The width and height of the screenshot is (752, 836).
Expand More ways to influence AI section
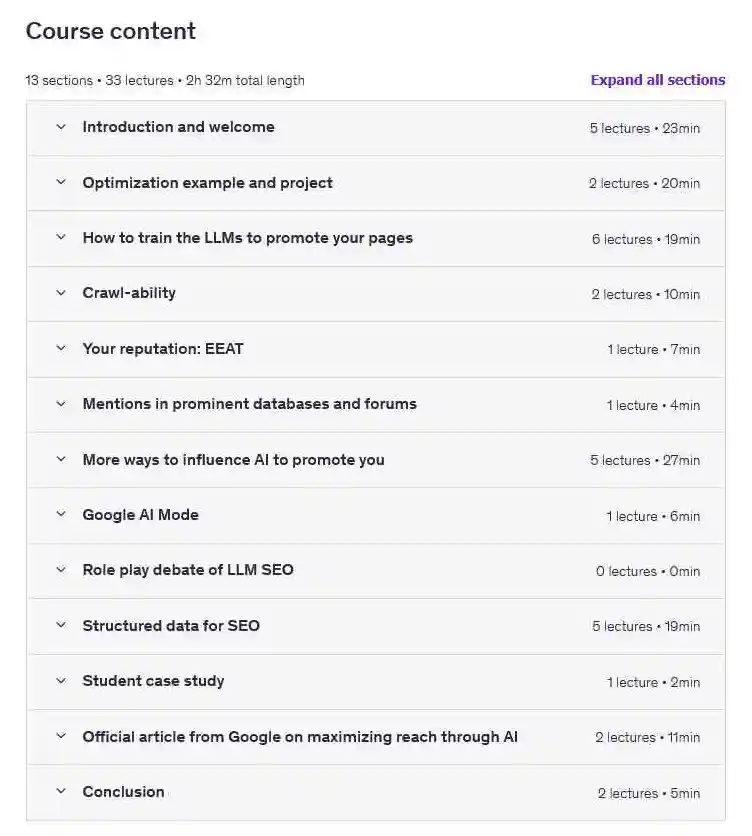[x=233, y=460]
